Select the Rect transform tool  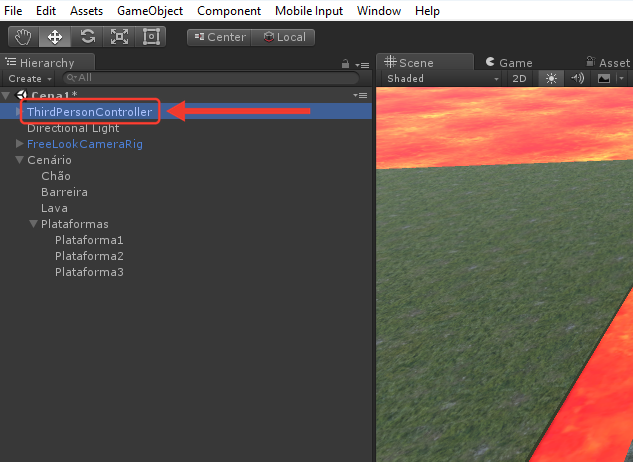tap(151, 37)
